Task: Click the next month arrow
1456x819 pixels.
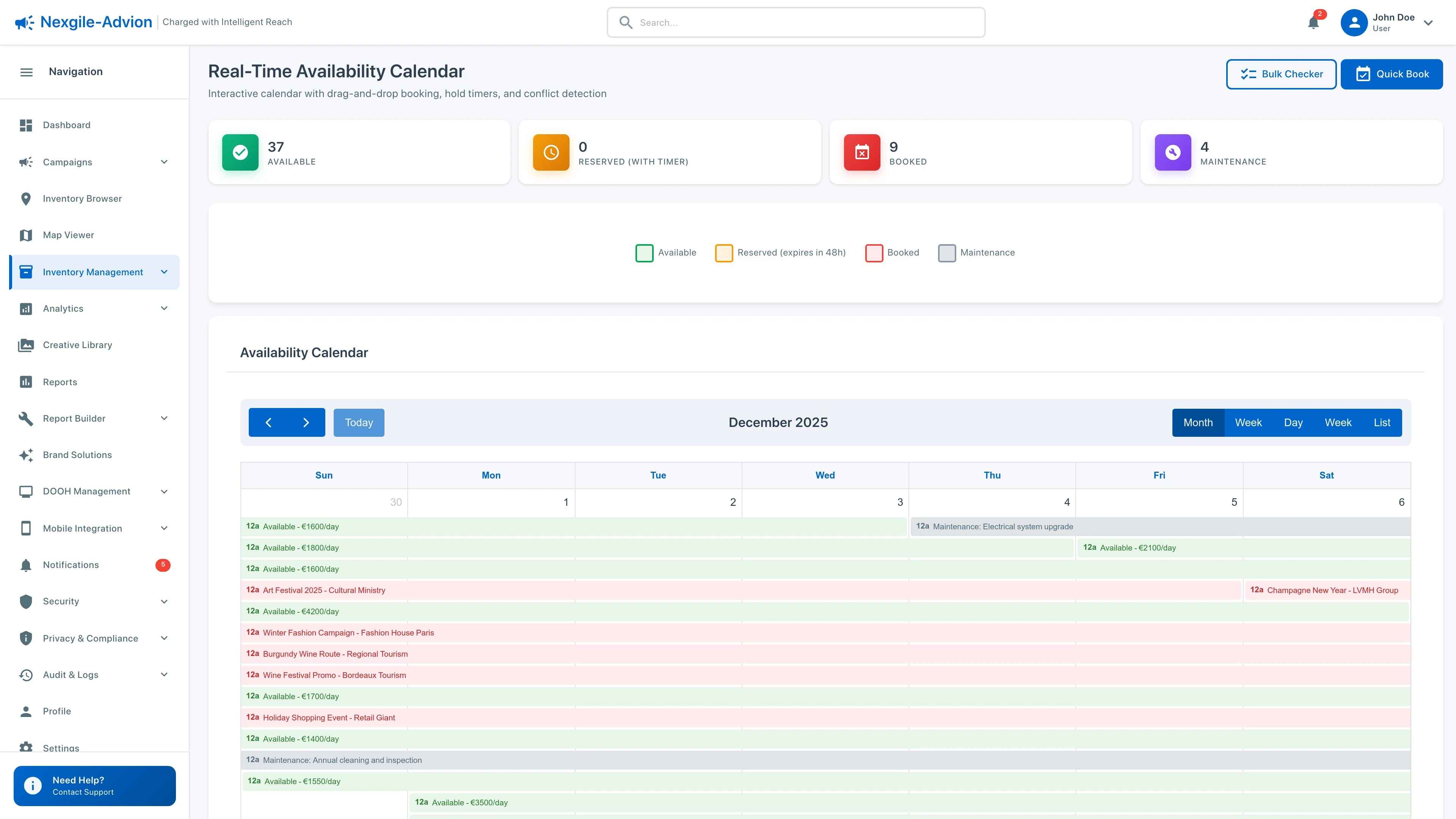Action: pos(306,422)
